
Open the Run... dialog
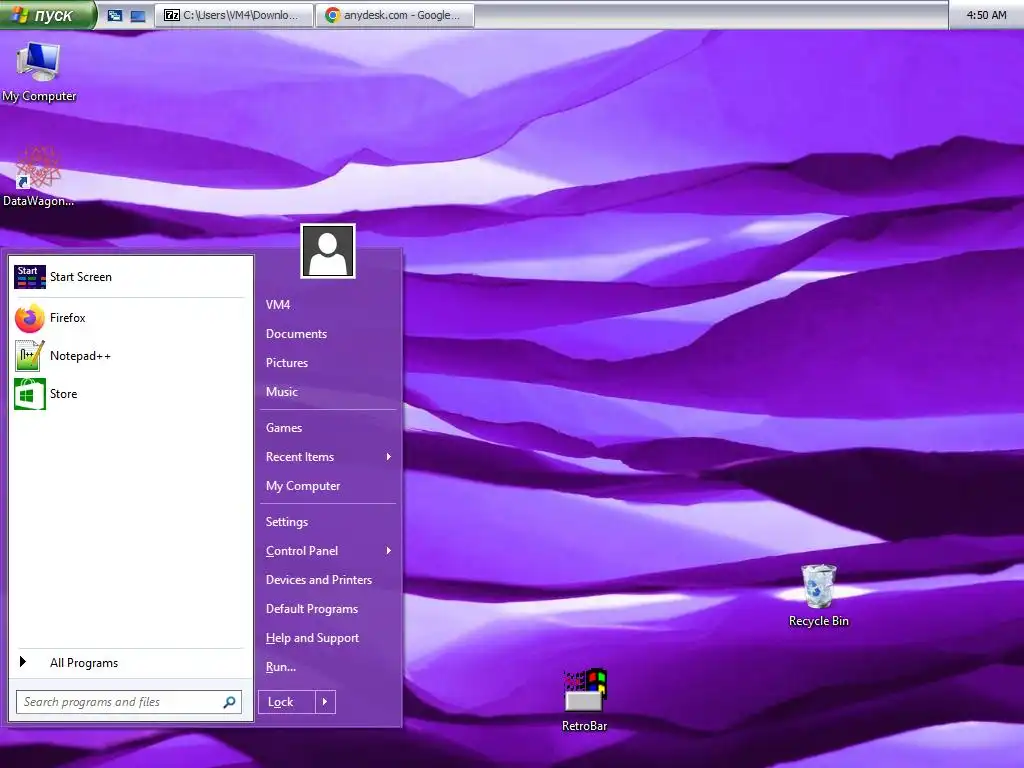(x=328, y=667)
